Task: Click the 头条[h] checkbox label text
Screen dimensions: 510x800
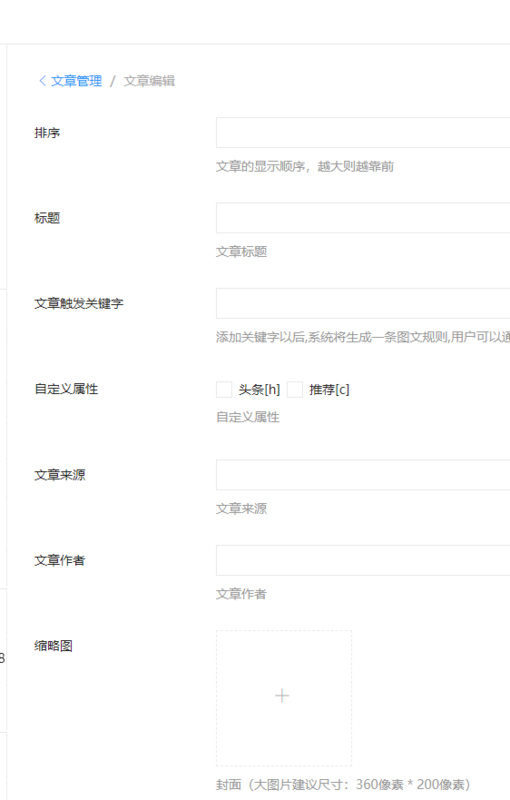Action: (260, 390)
